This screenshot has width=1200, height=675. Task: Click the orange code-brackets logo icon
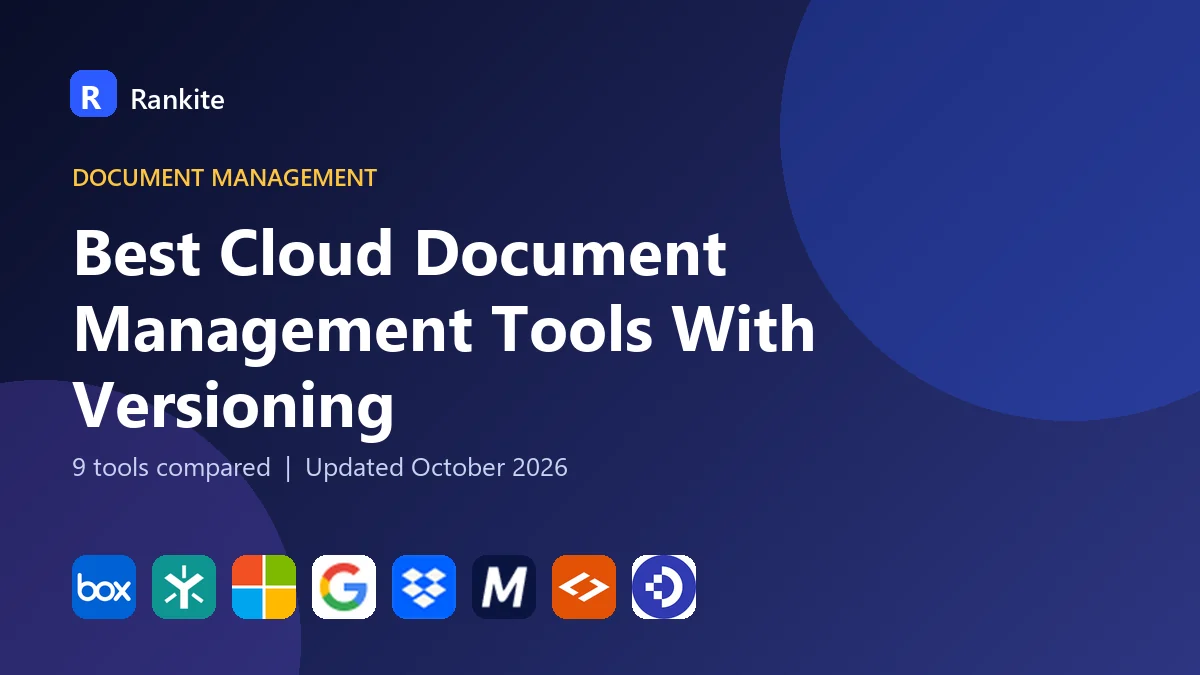pos(584,587)
